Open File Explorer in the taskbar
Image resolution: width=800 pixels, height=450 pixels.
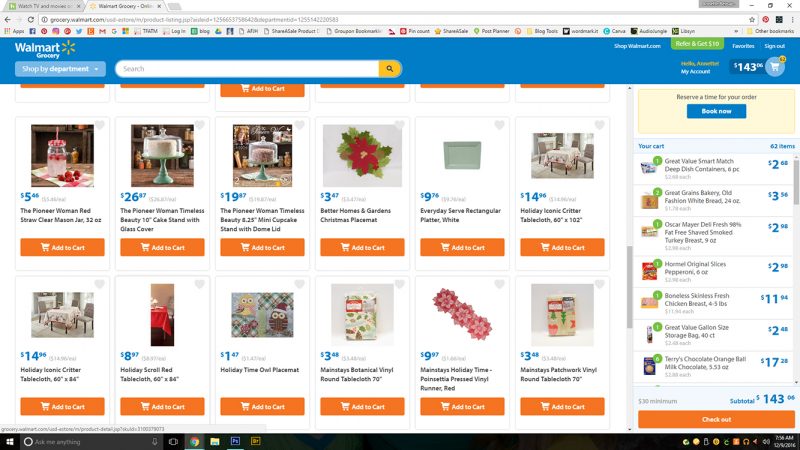pos(215,441)
